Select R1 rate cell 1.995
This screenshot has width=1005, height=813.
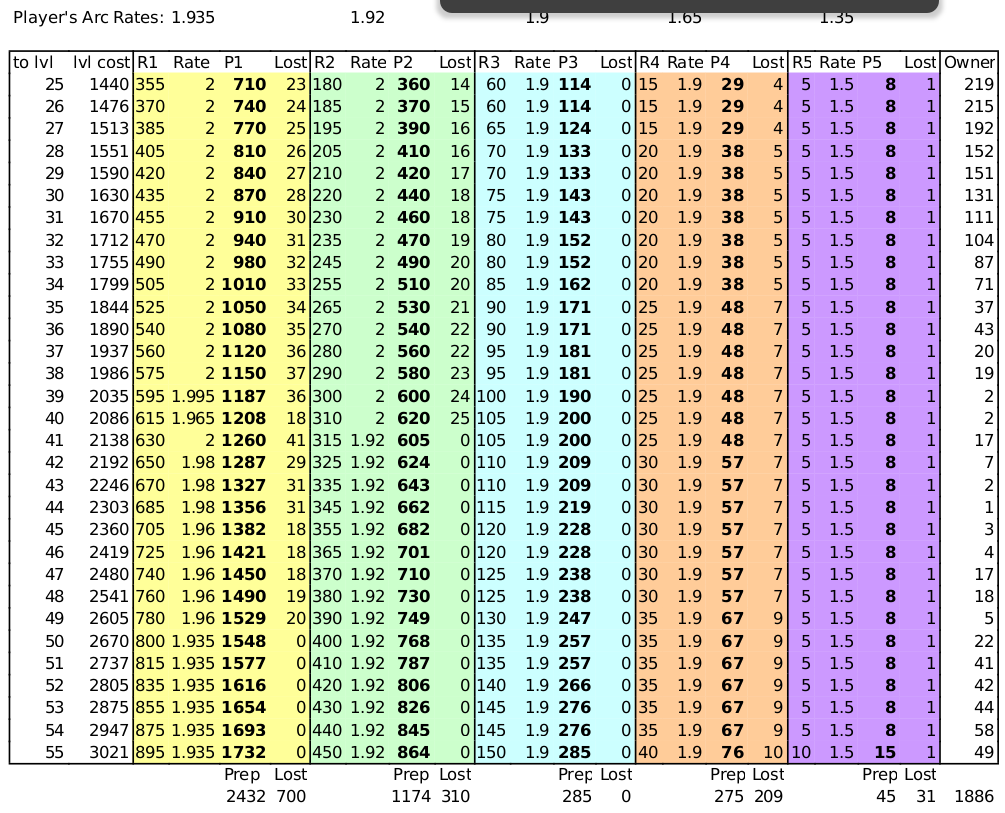tap(193, 396)
